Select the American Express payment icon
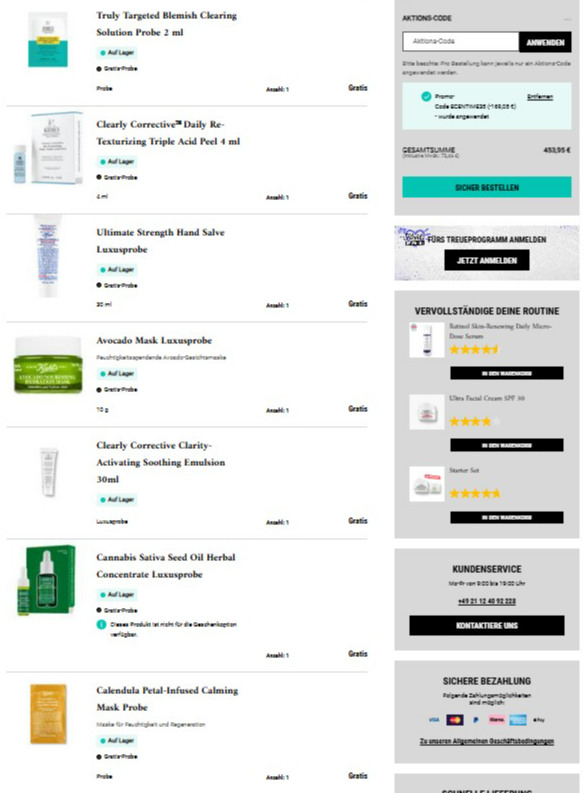Viewport: 583px width, 793px height. [x=518, y=720]
